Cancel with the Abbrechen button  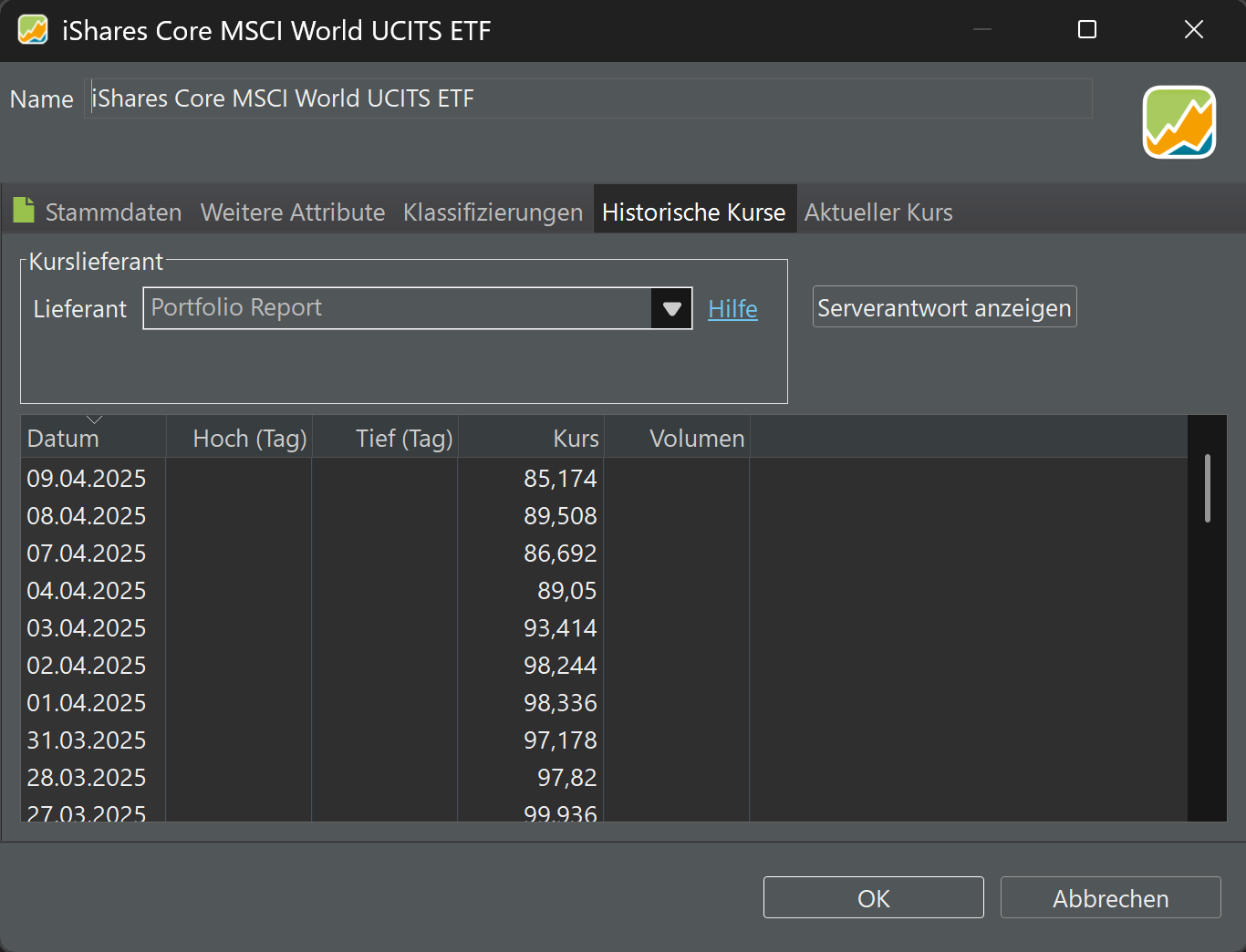tap(1110, 898)
